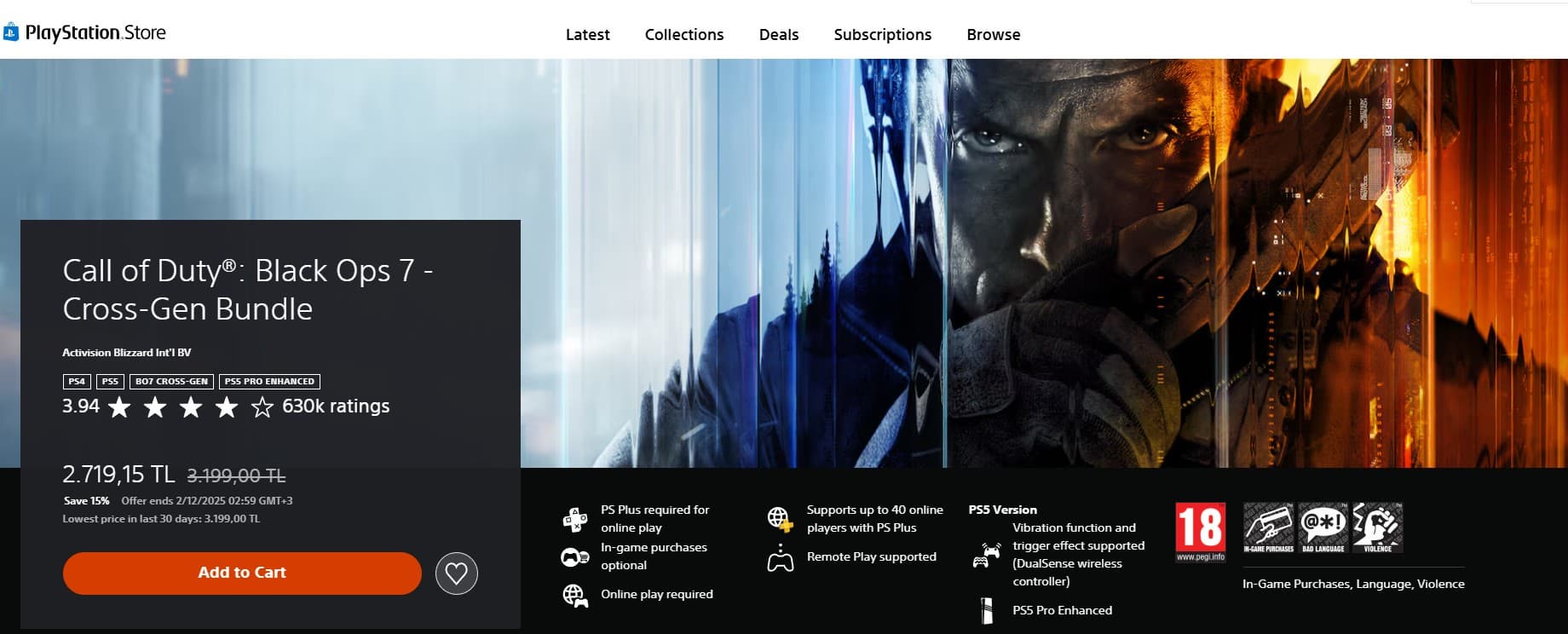This screenshot has height=634, width=1568.
Task: Open the Browse menu
Action: (994, 35)
